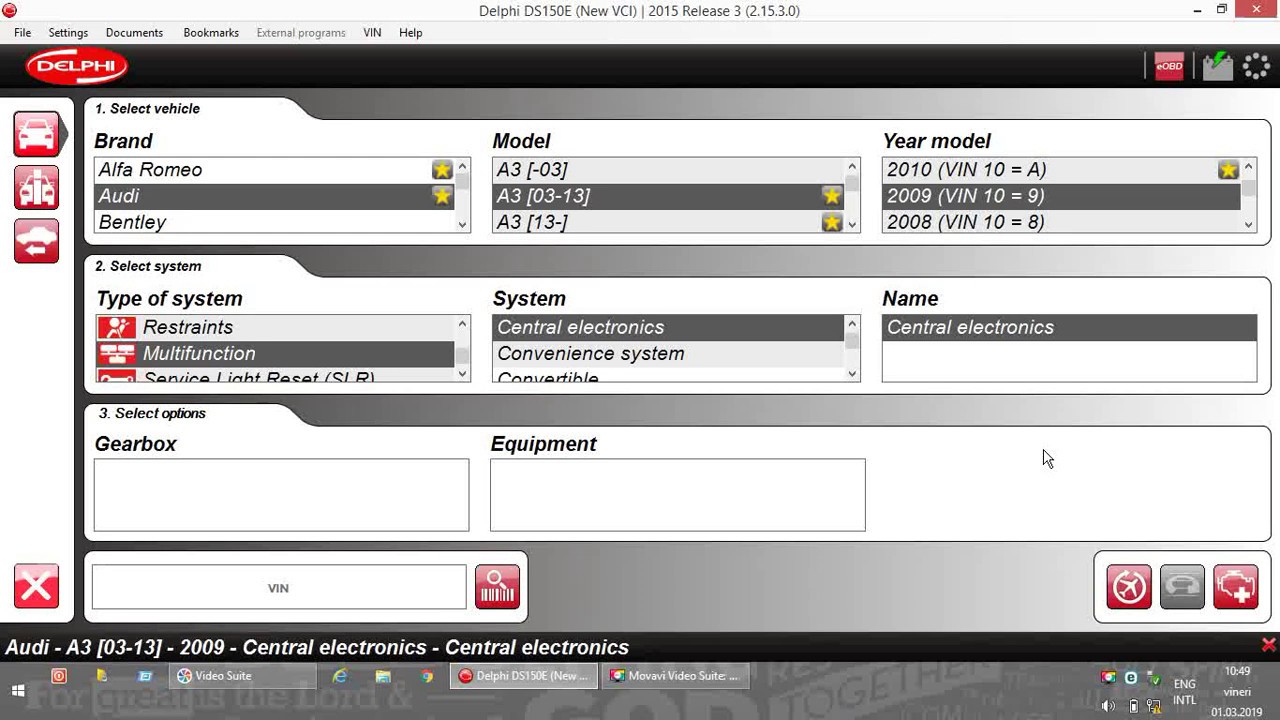
Task: Open Internet Explorer from taskbar
Action: tap(340, 676)
